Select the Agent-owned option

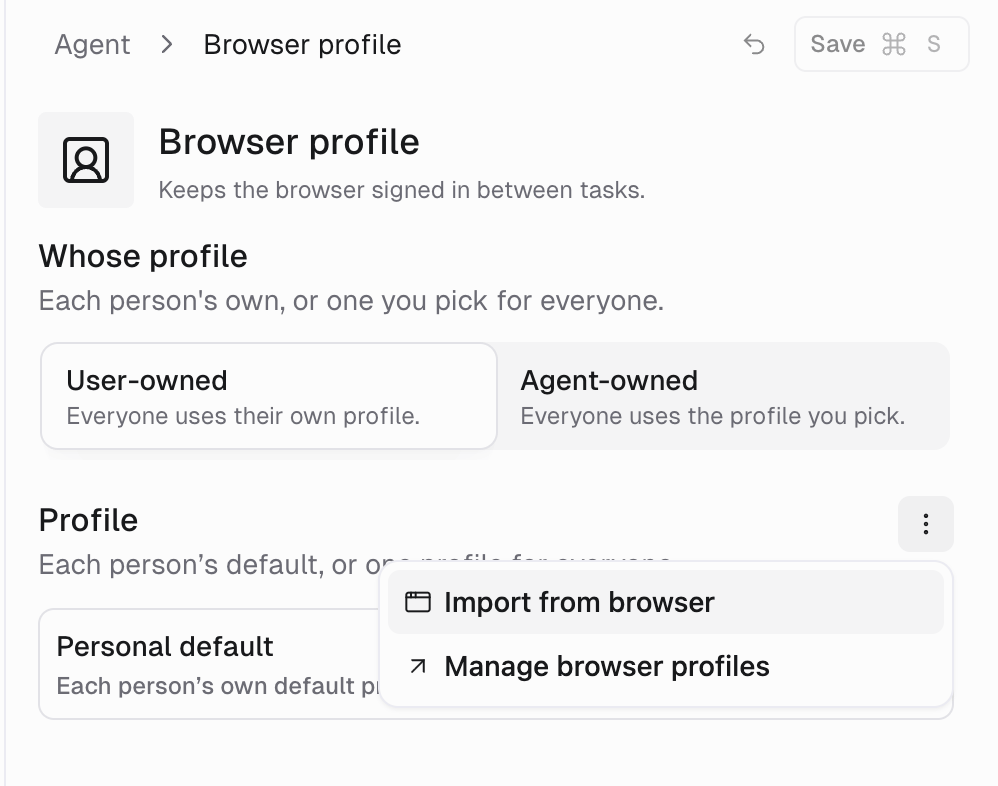(723, 396)
